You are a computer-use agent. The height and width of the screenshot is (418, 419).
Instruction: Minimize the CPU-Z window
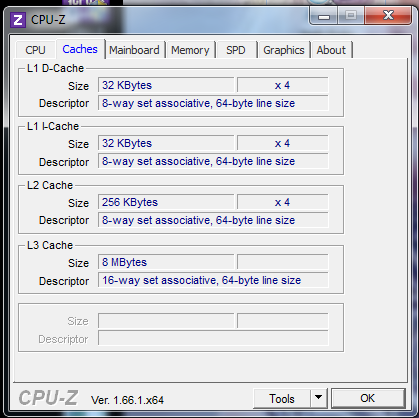[x=323, y=15]
